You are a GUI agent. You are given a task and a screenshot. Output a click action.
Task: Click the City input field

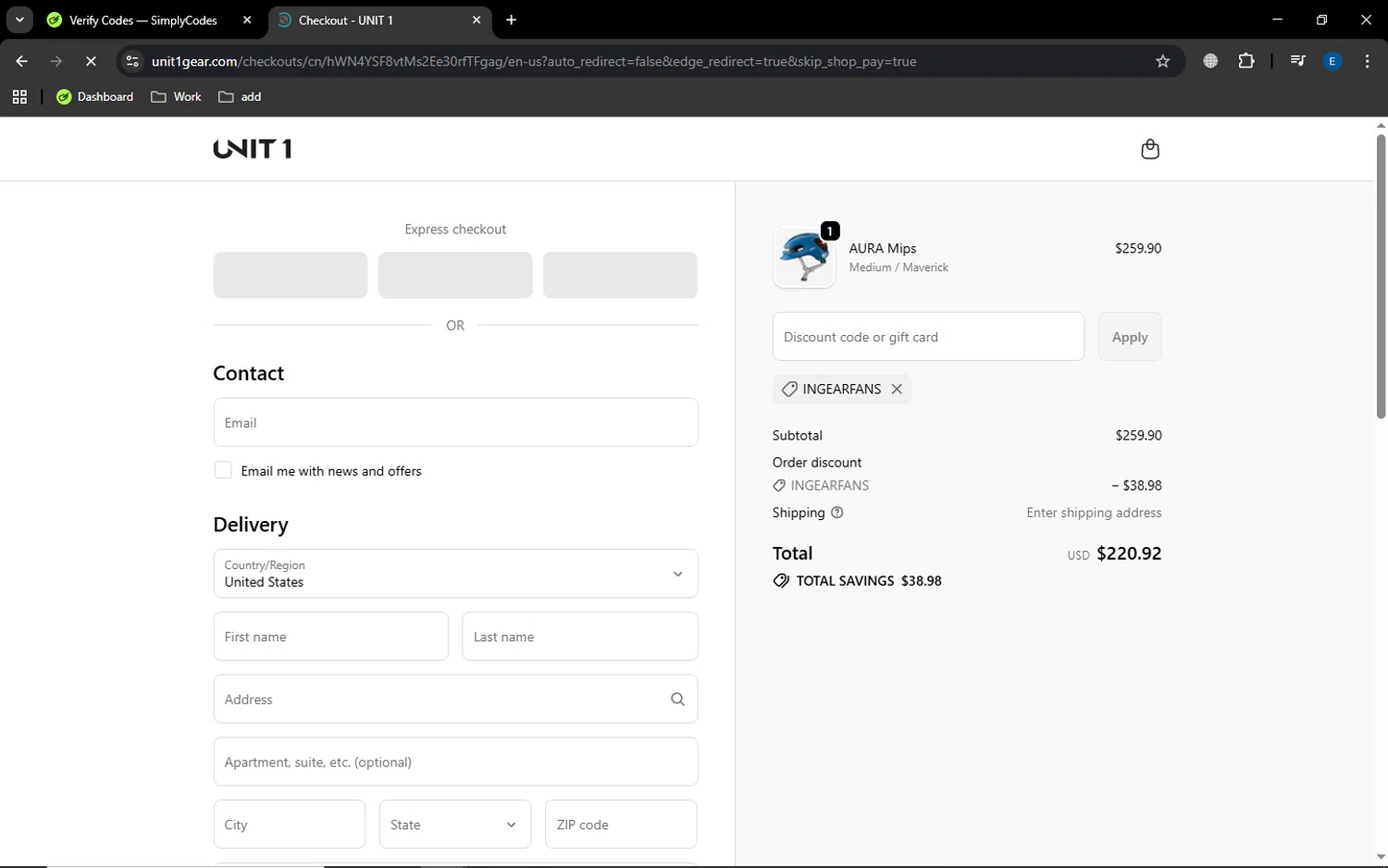click(x=290, y=825)
